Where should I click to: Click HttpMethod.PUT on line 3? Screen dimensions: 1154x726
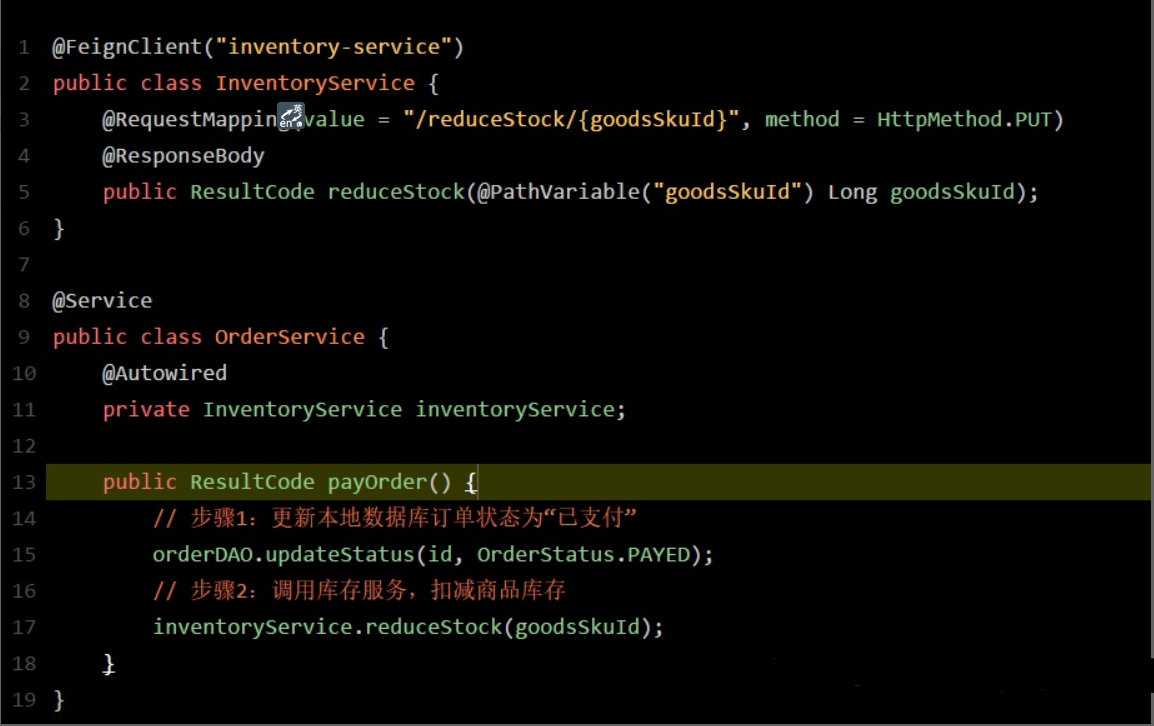pyautogui.click(x=963, y=119)
